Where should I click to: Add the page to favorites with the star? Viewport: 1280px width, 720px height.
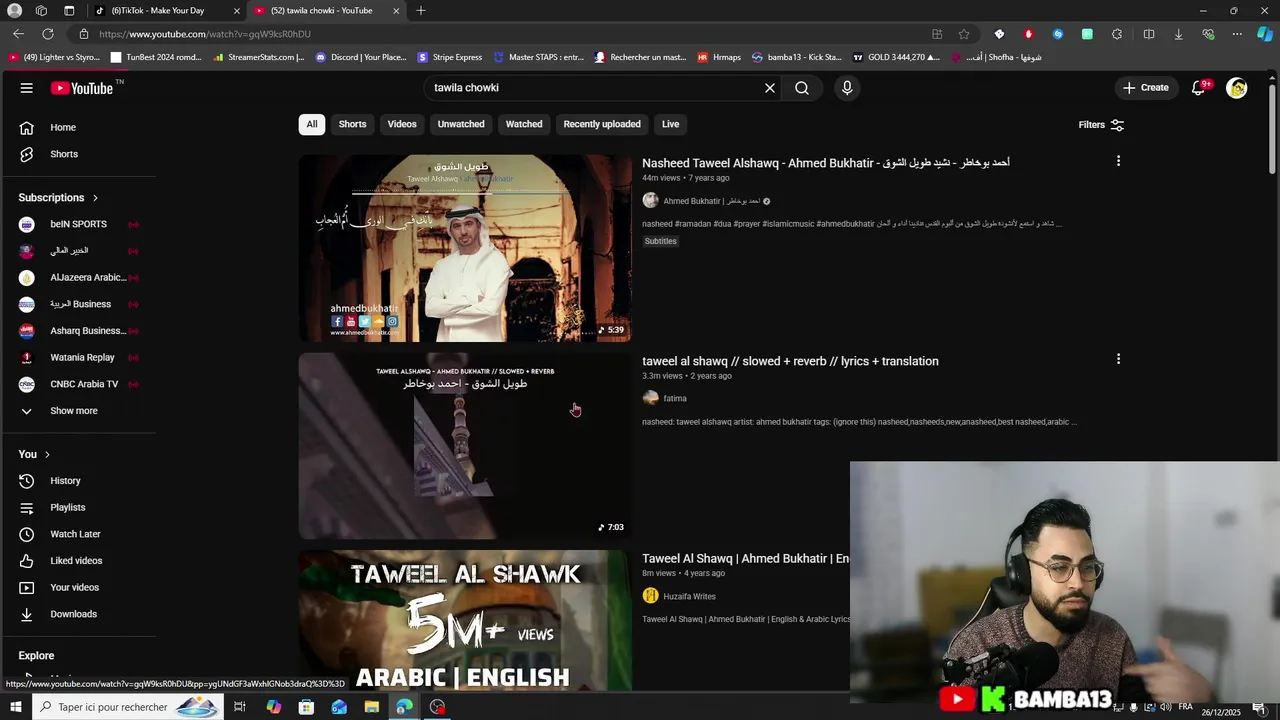pyautogui.click(x=964, y=34)
